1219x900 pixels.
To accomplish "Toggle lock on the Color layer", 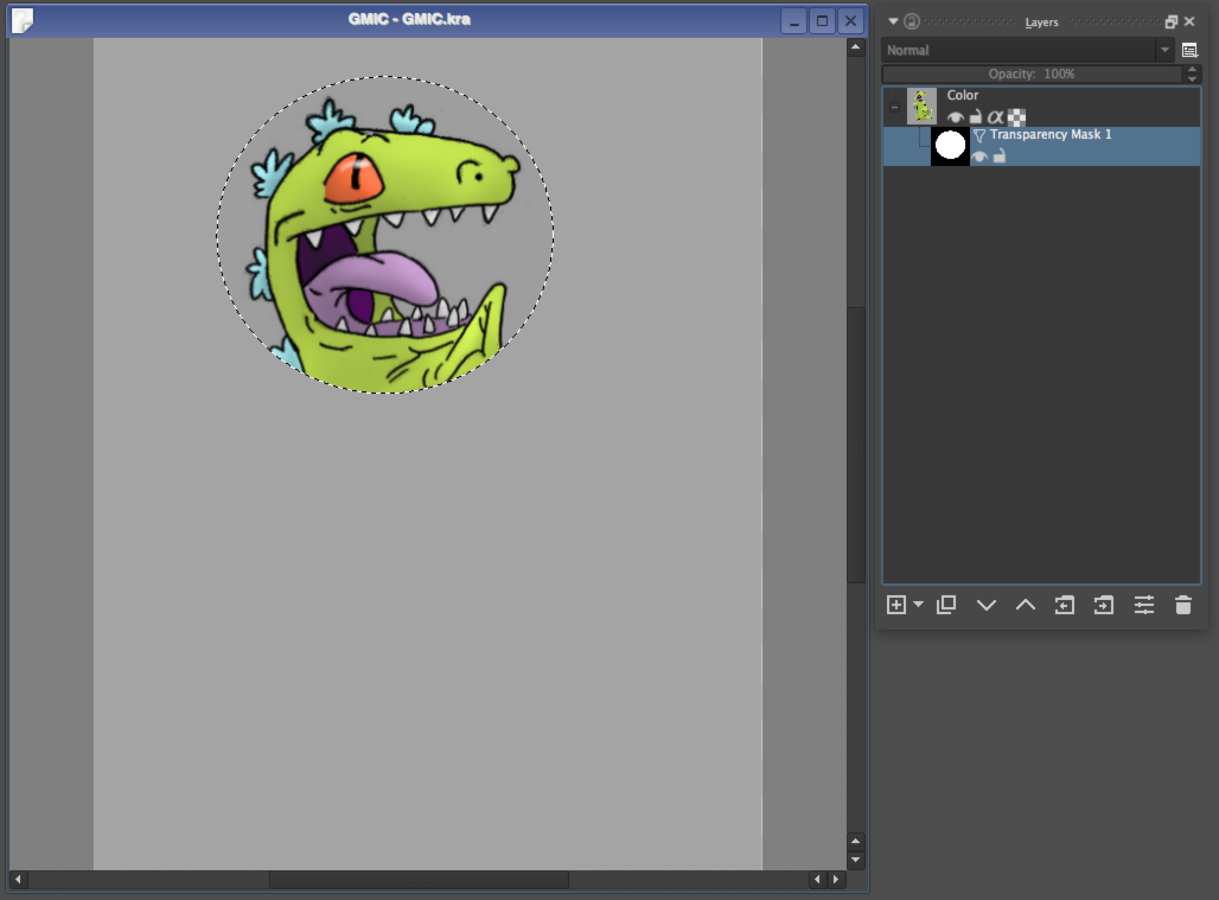I will point(976,117).
